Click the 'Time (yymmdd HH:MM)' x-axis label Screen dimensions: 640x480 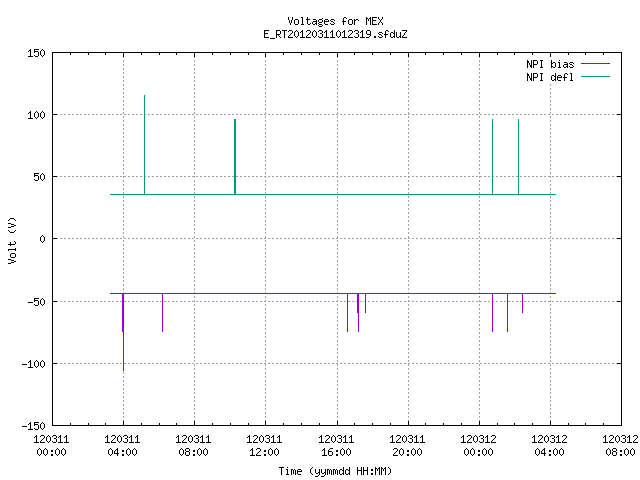pos(335,471)
